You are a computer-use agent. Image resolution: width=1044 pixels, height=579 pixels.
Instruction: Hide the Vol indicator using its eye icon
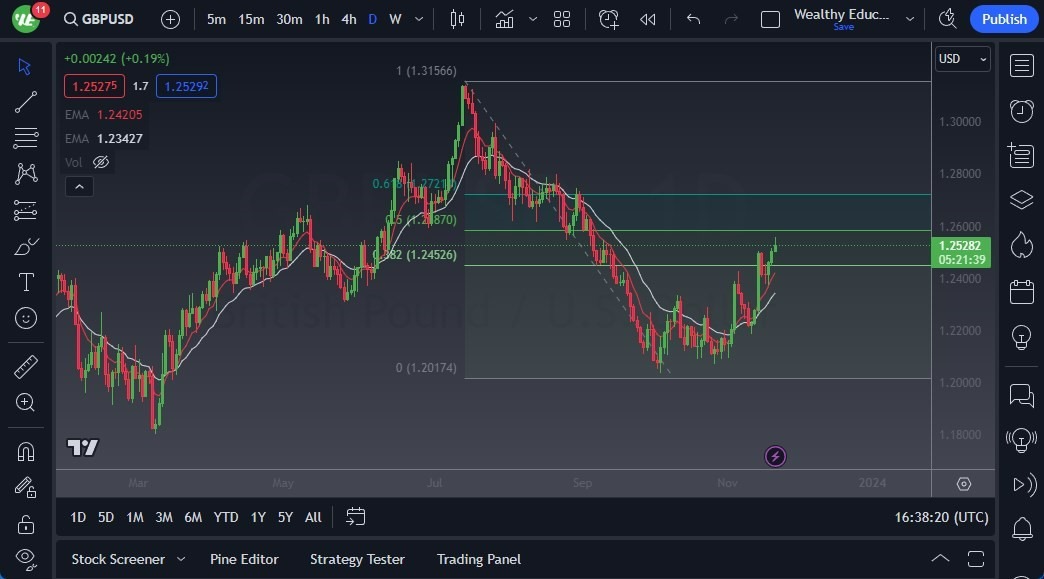coord(100,162)
